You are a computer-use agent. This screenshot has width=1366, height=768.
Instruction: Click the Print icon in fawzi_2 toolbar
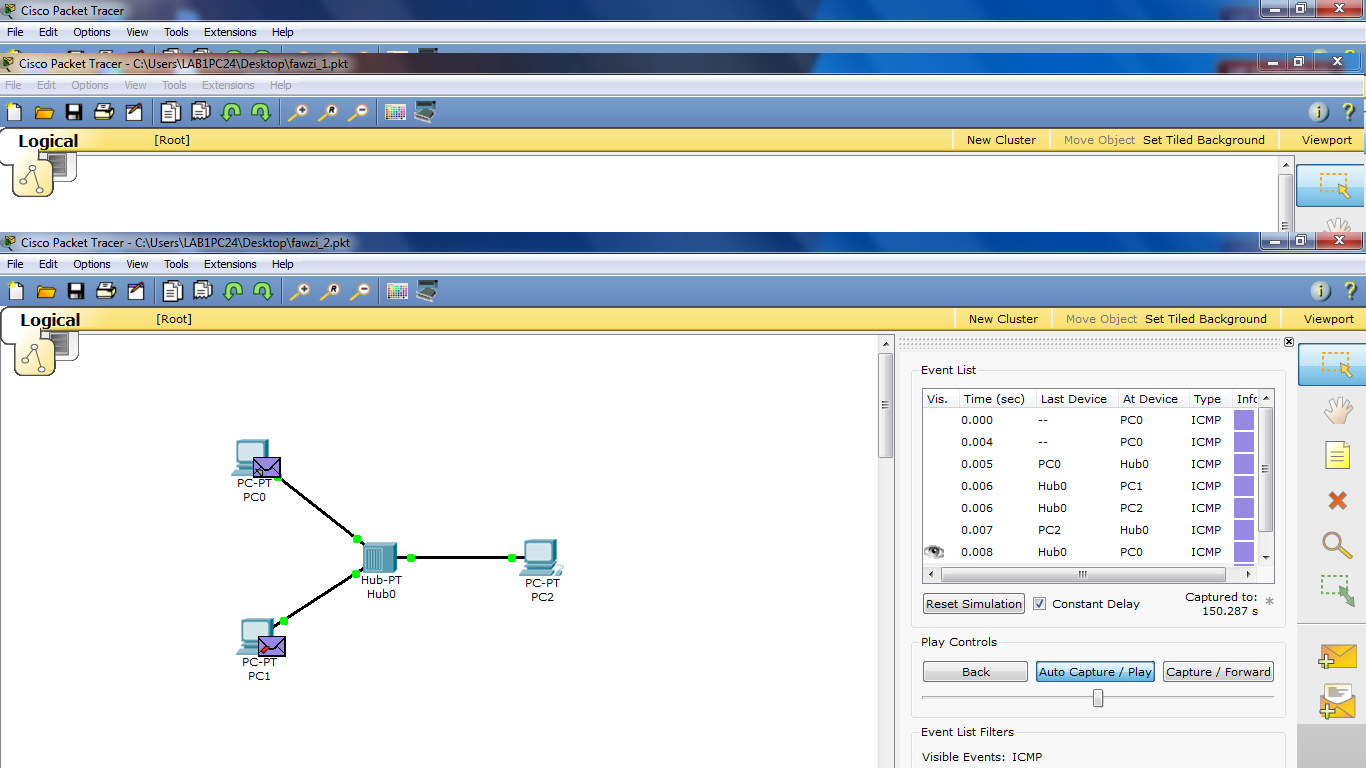pyautogui.click(x=105, y=291)
